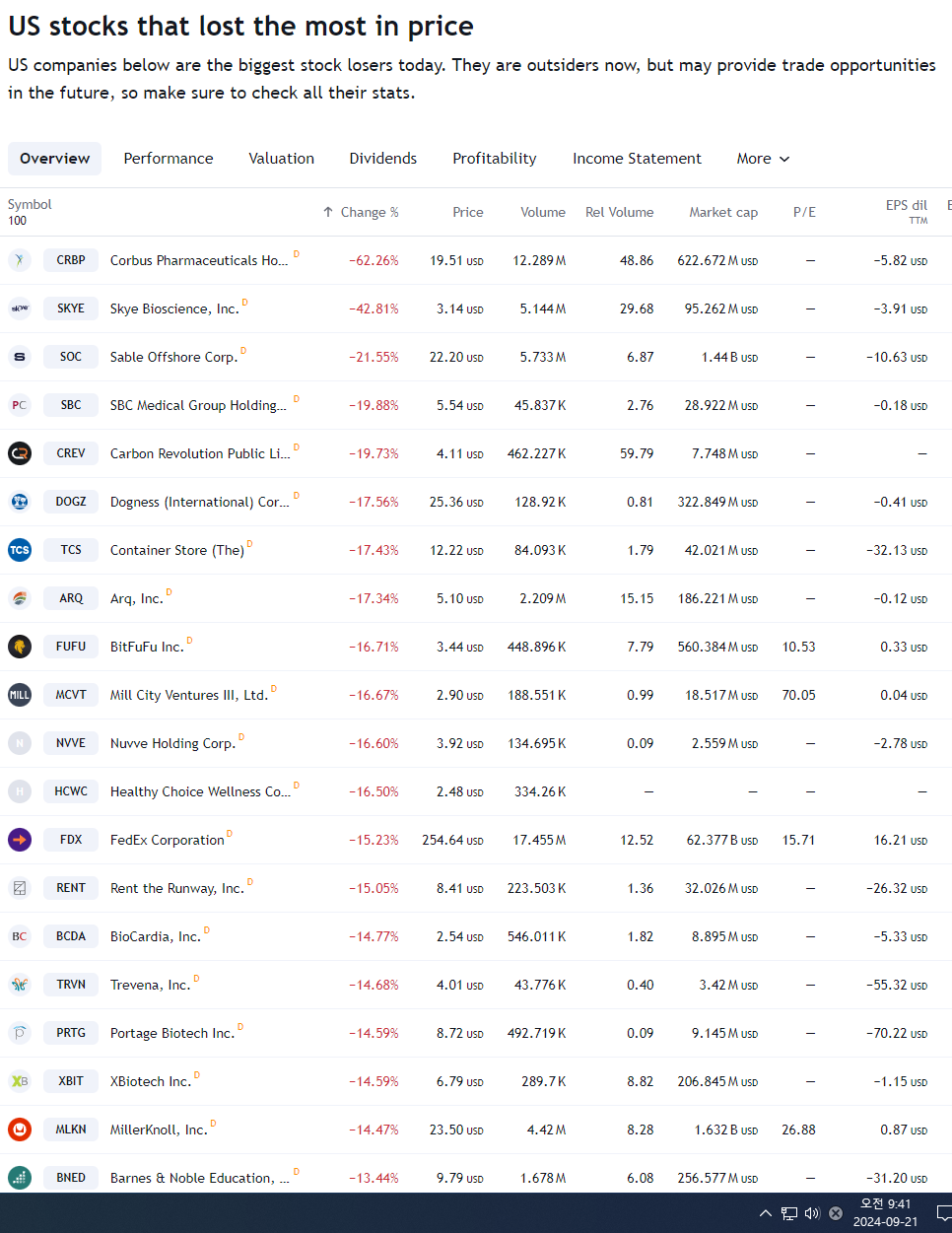Open the Carbon Revolution Public name link
This screenshot has height=1233, width=952.
[x=200, y=453]
